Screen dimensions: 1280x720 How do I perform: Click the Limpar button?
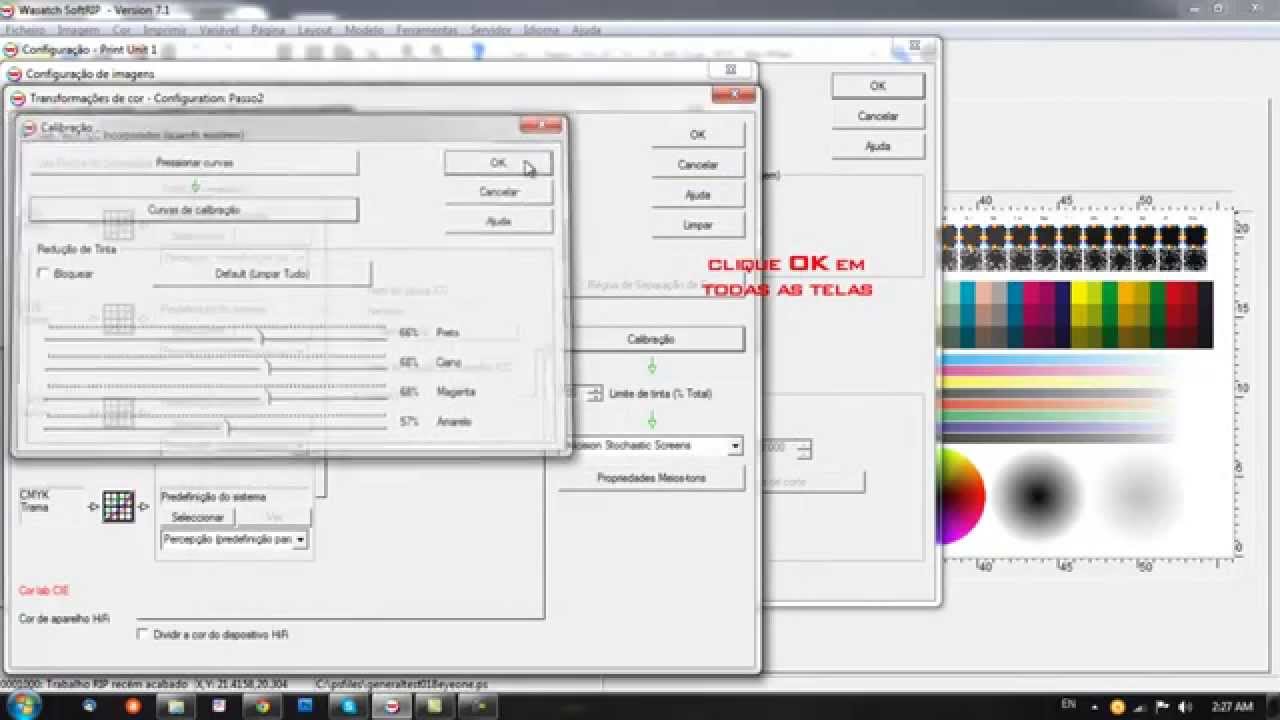point(698,225)
